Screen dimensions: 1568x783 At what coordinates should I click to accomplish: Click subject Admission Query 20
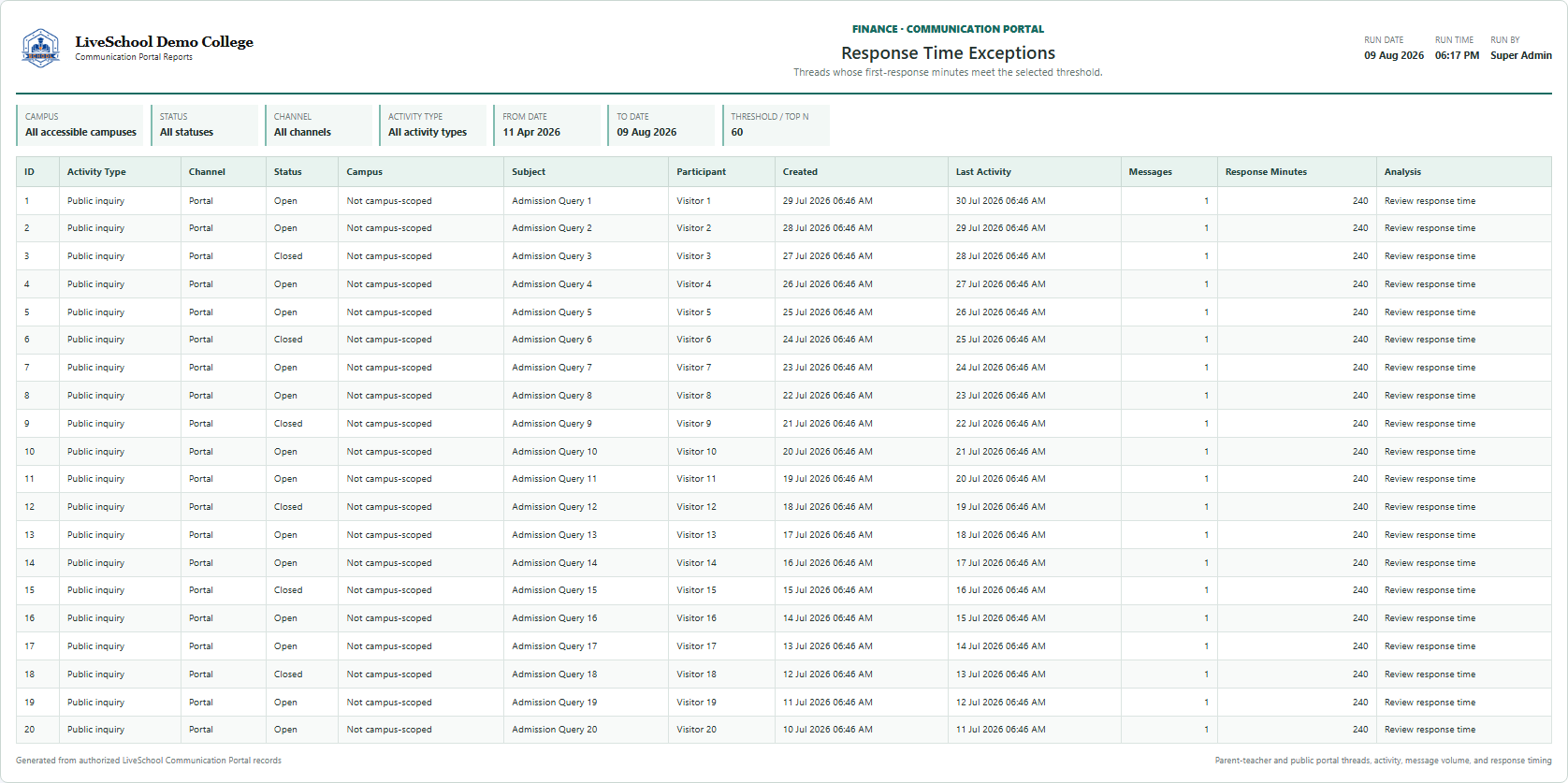point(554,730)
